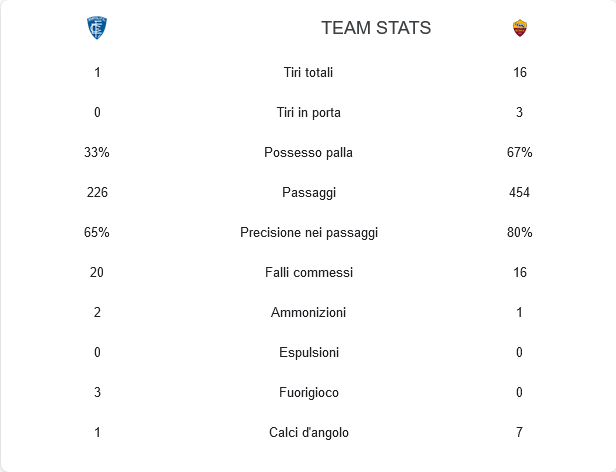
Task: Click Roma's 67% possession value
Action: pos(519,152)
